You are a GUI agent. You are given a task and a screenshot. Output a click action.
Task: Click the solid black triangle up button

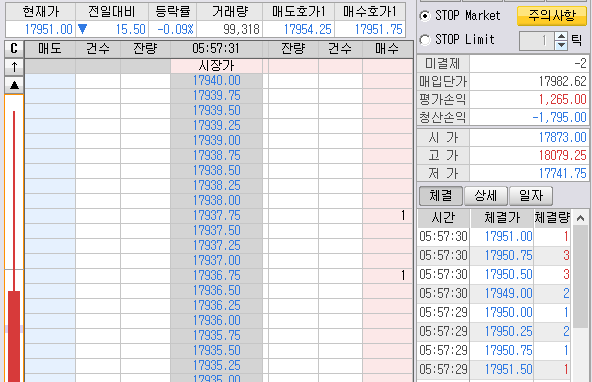tap(14, 85)
